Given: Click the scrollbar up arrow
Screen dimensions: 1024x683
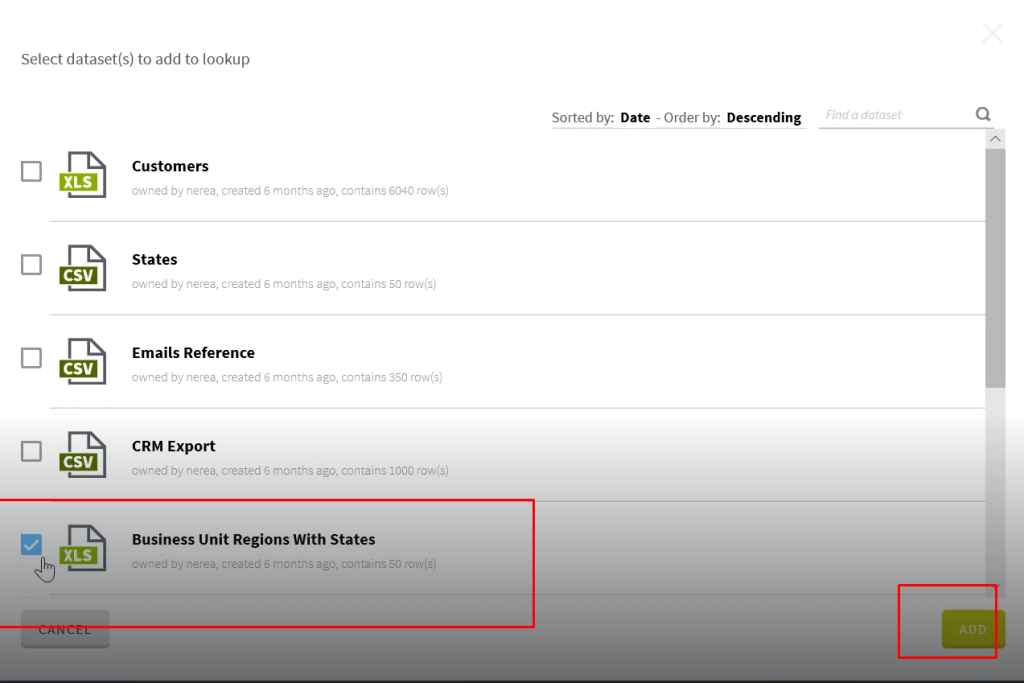Looking at the screenshot, I should [x=995, y=139].
